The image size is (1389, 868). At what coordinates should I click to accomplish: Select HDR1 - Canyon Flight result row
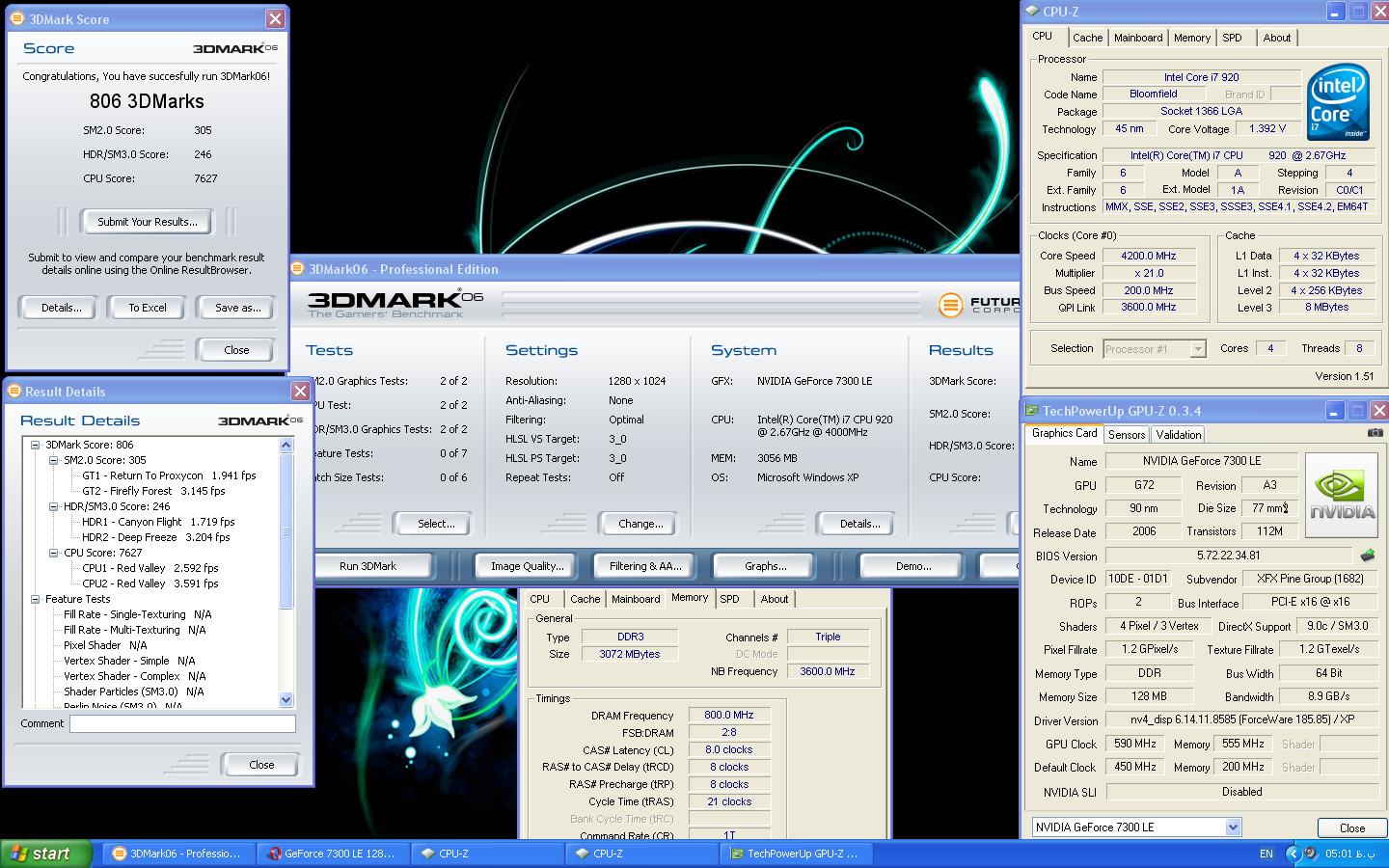(158, 522)
